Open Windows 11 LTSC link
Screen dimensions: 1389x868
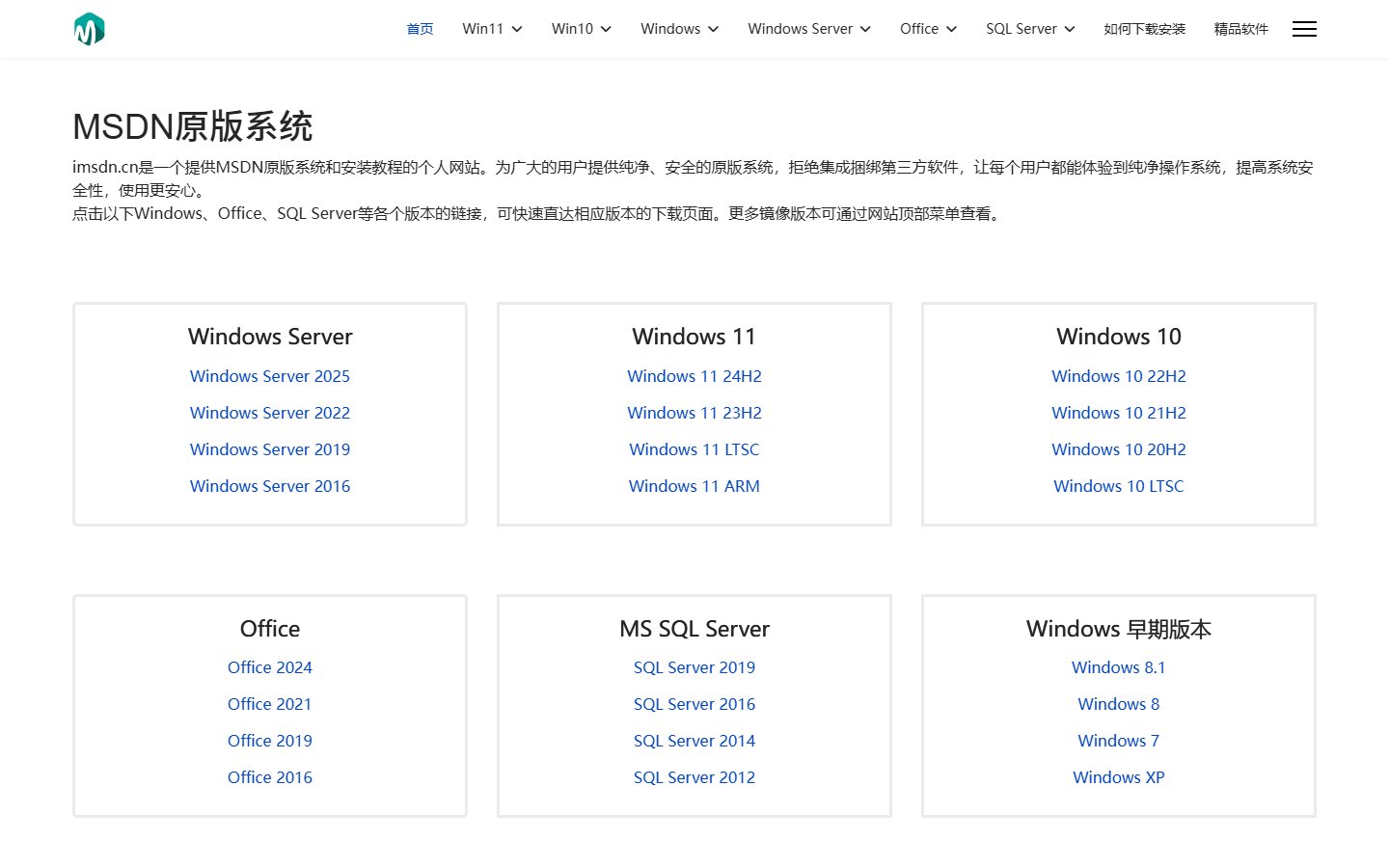pyautogui.click(x=694, y=449)
